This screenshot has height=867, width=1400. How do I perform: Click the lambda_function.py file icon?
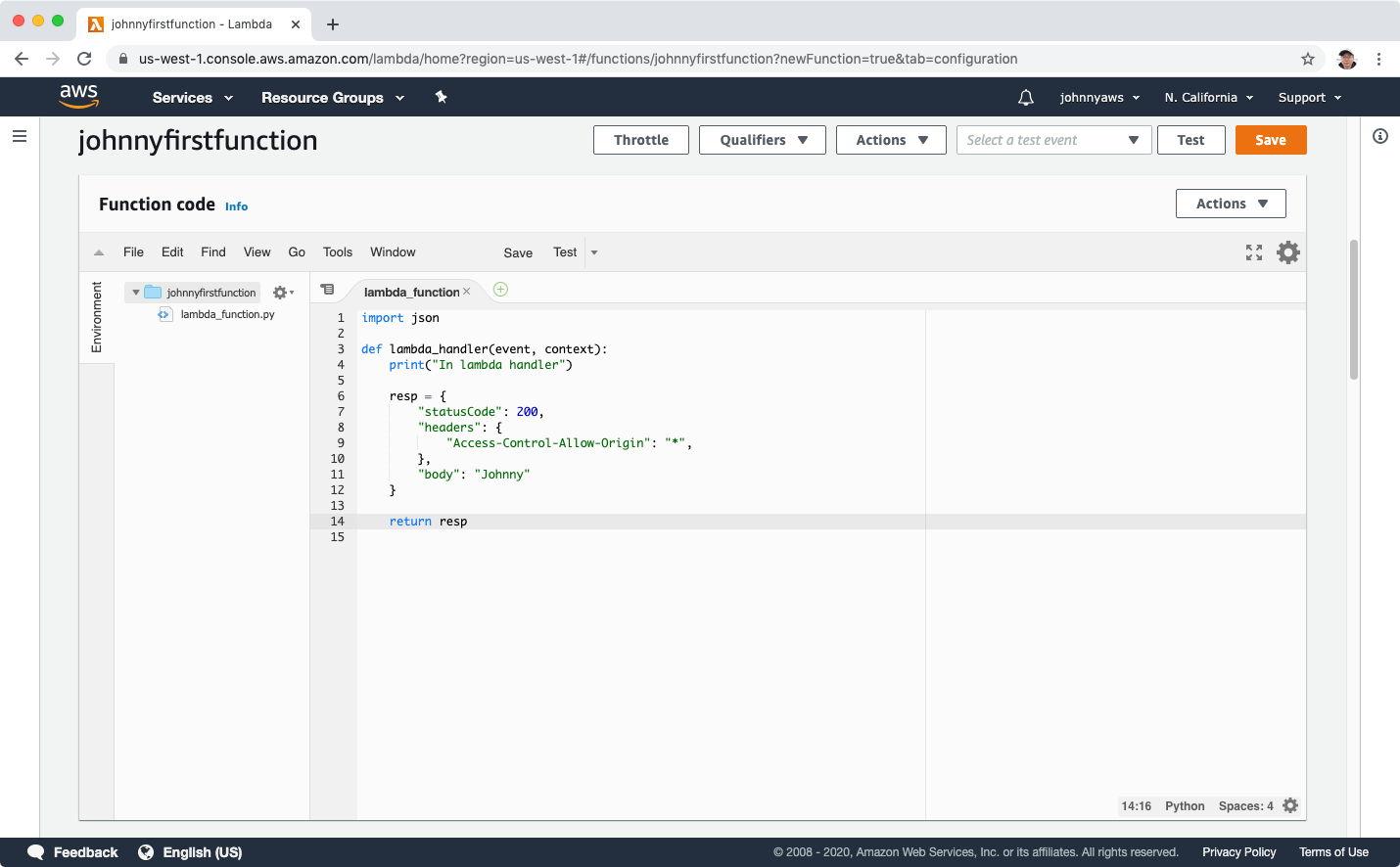165,314
